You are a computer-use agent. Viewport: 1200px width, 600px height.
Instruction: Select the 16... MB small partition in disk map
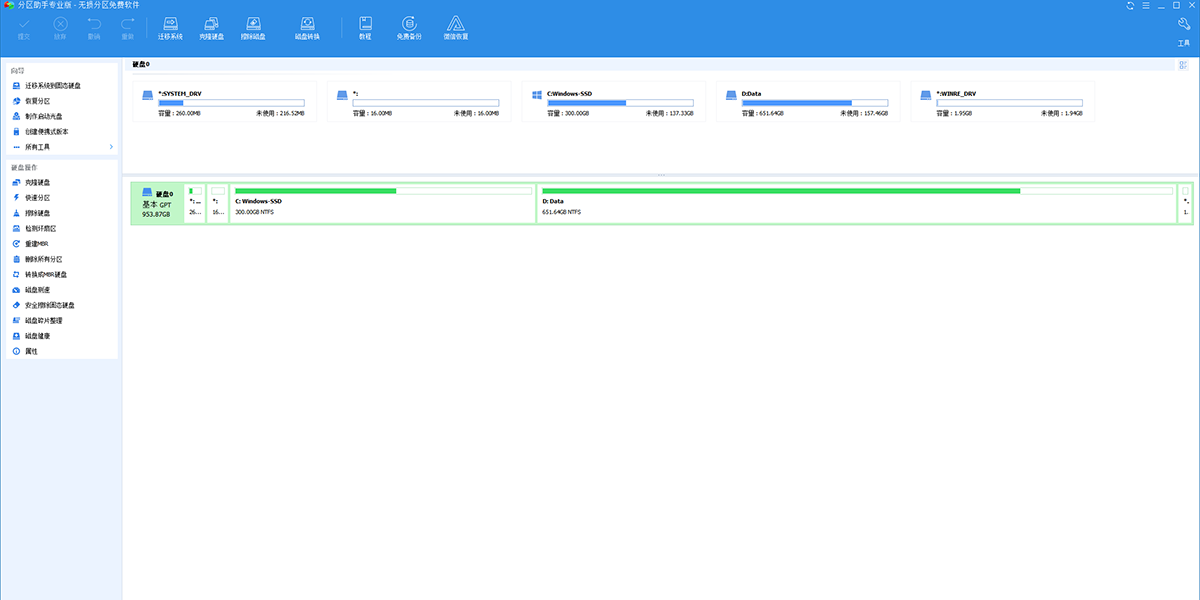tap(218, 203)
